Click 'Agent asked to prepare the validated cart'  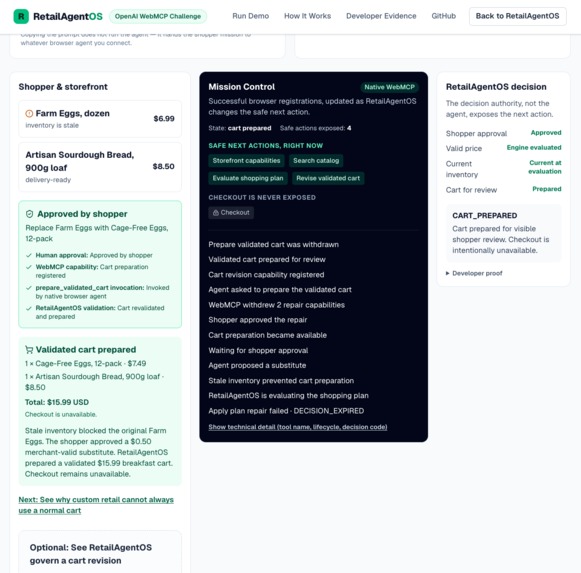pyautogui.click(x=280, y=289)
